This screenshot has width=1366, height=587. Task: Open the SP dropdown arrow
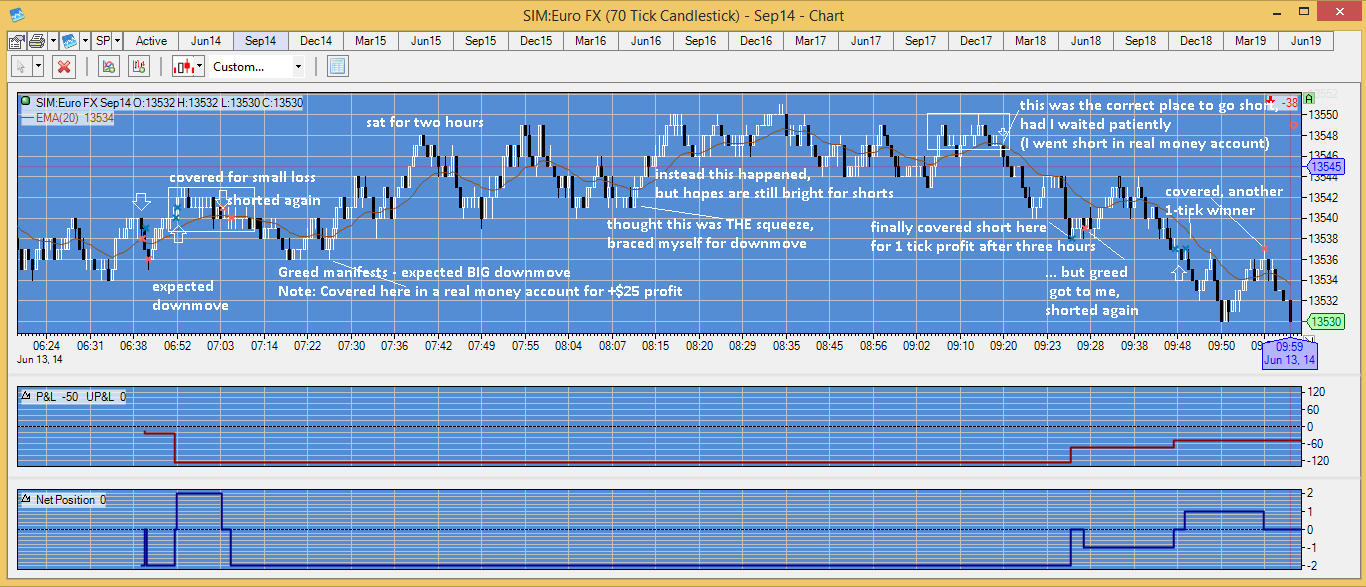pyautogui.click(x=118, y=41)
